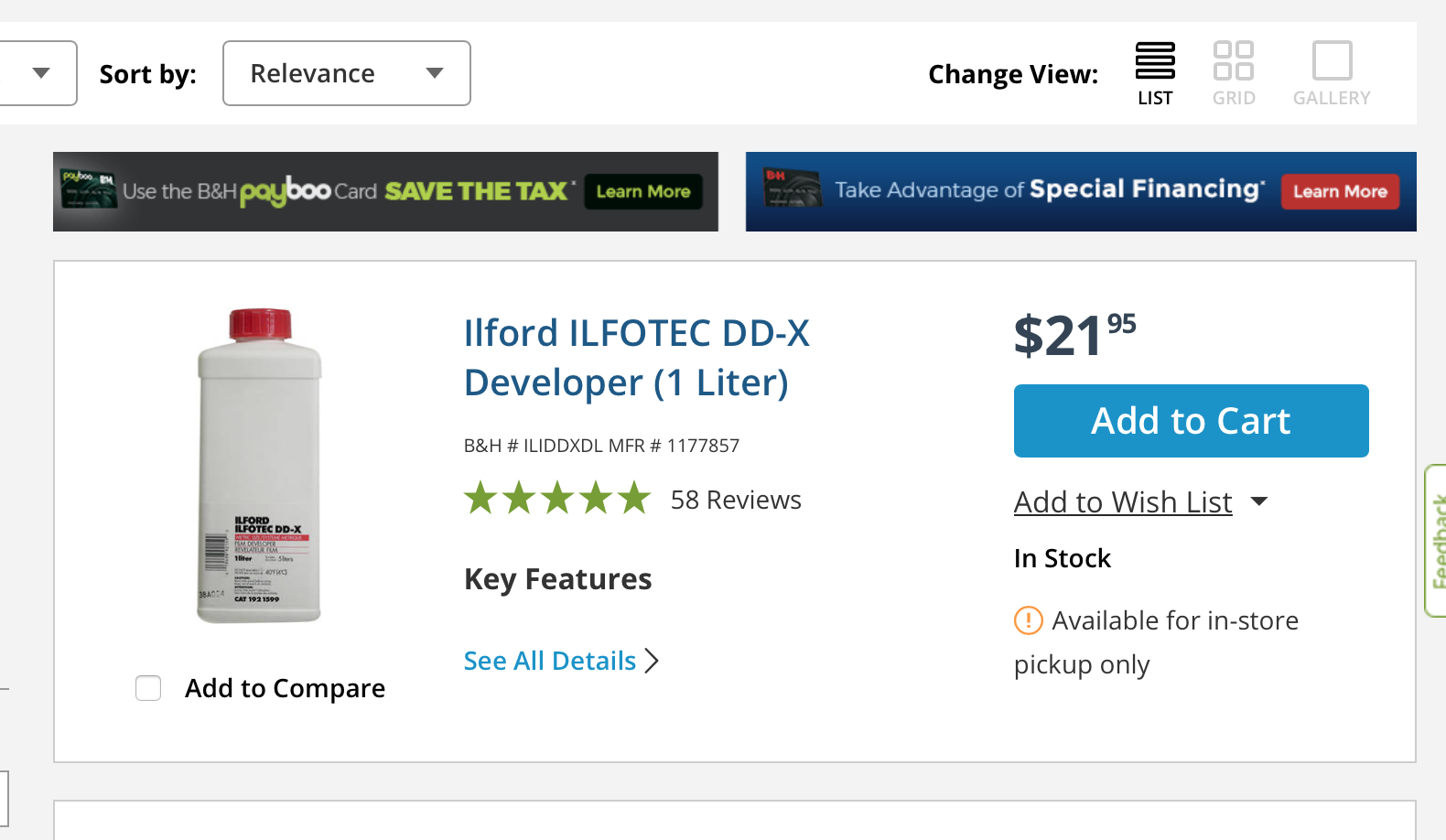Expand the Add to Wish List arrow
Screen dimensions: 1446x840
(x=1259, y=501)
